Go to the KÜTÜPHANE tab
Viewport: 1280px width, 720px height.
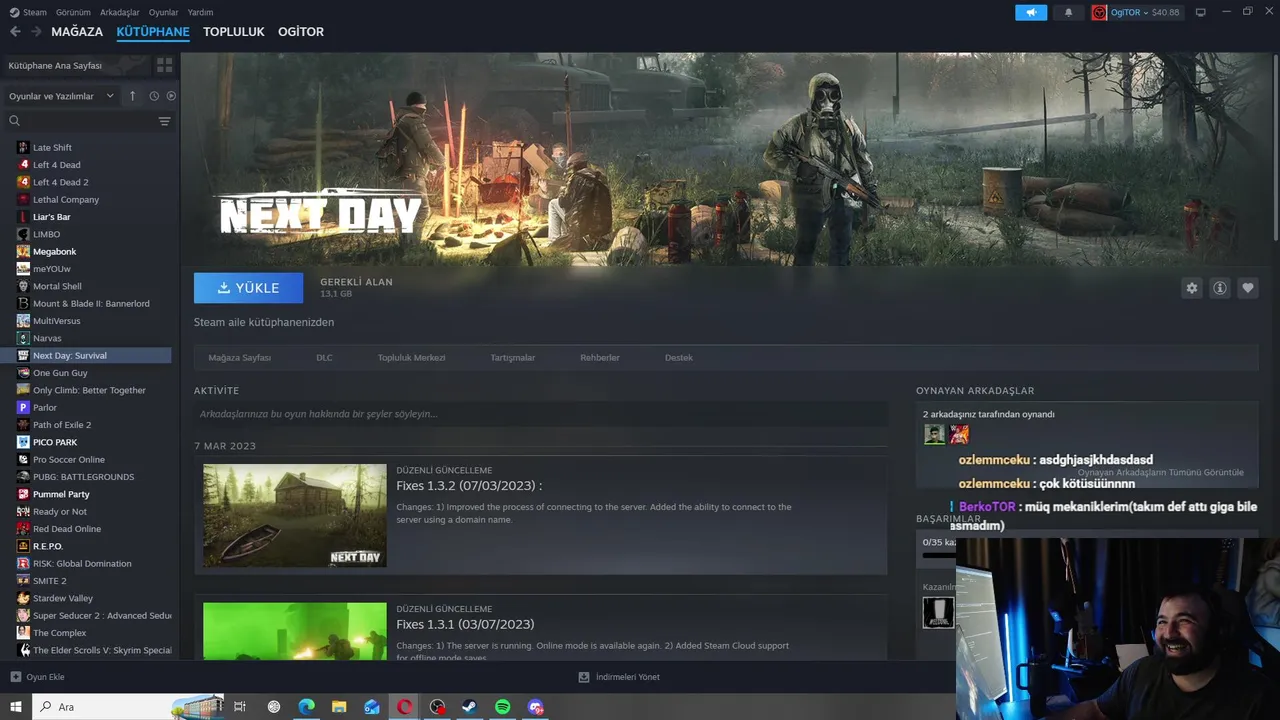point(153,32)
